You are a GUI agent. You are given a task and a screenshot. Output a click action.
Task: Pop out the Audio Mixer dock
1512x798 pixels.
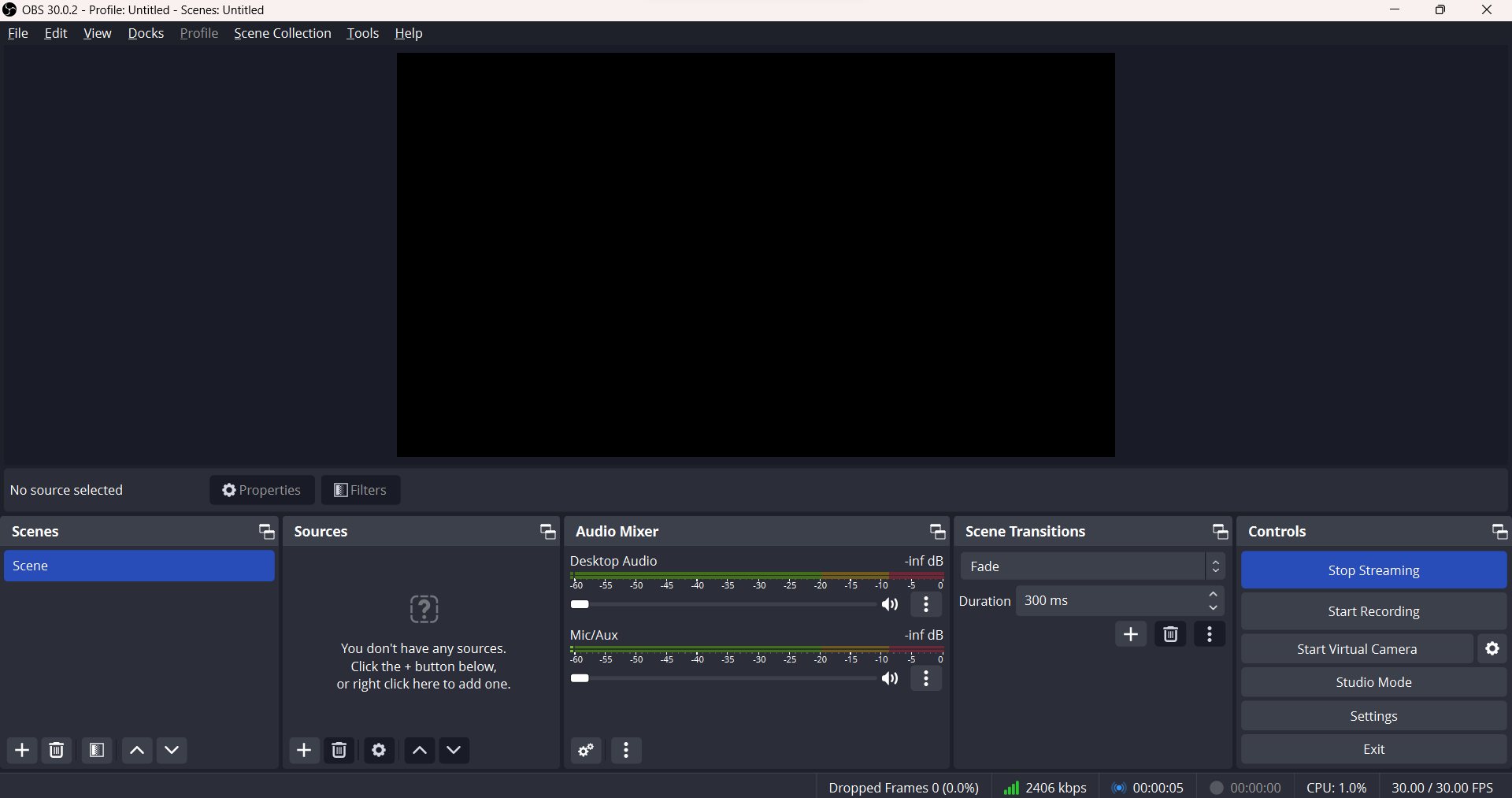tap(937, 532)
